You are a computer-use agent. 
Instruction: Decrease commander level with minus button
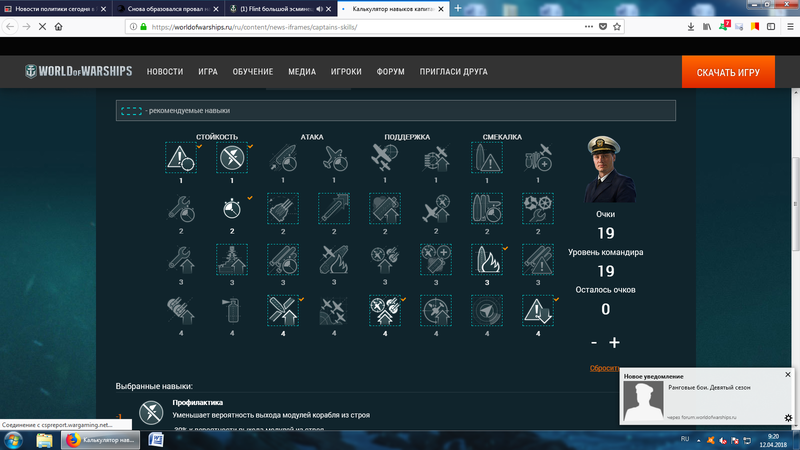click(x=594, y=343)
